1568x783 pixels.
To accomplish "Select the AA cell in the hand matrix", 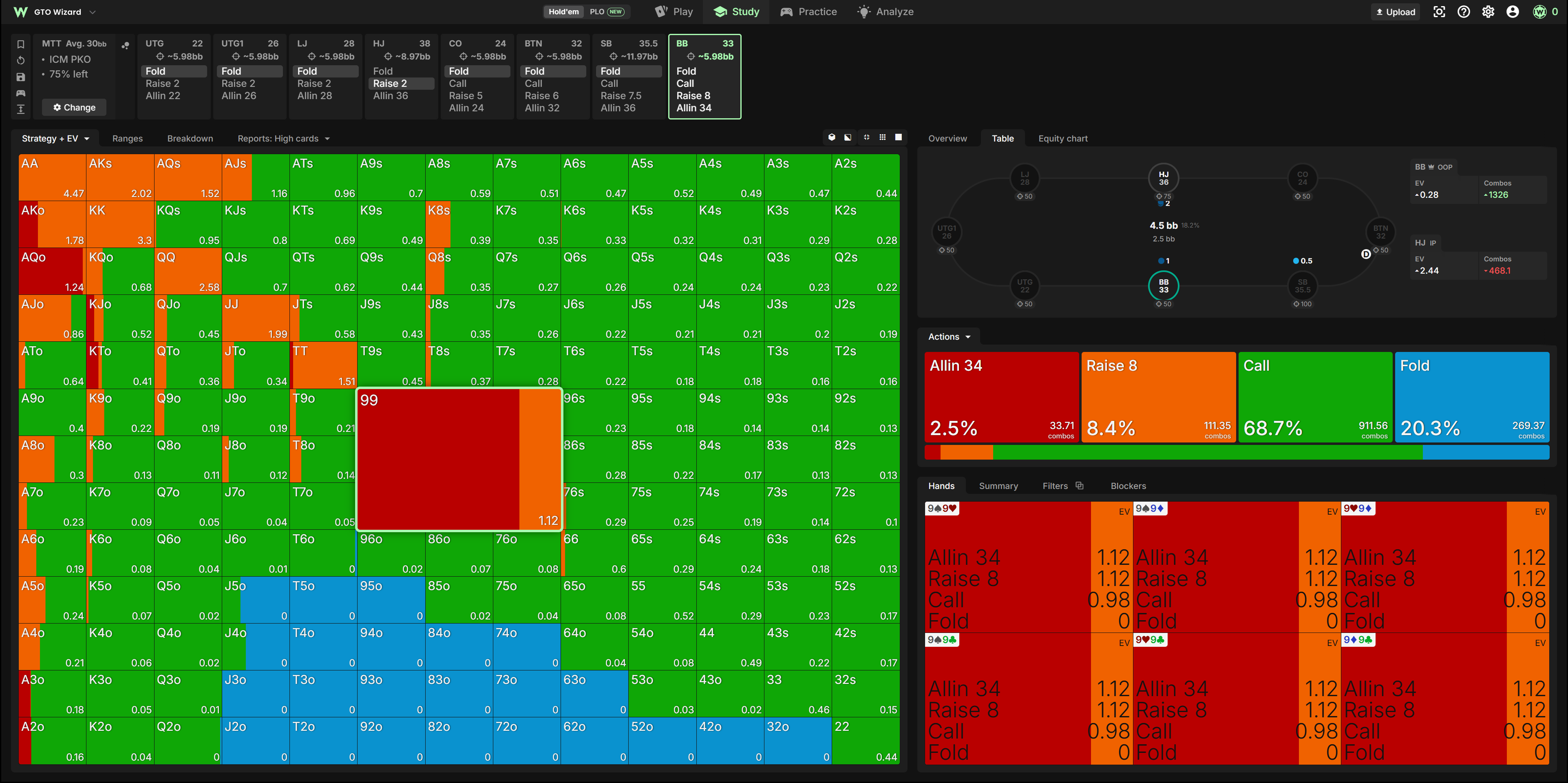I will coord(52,177).
